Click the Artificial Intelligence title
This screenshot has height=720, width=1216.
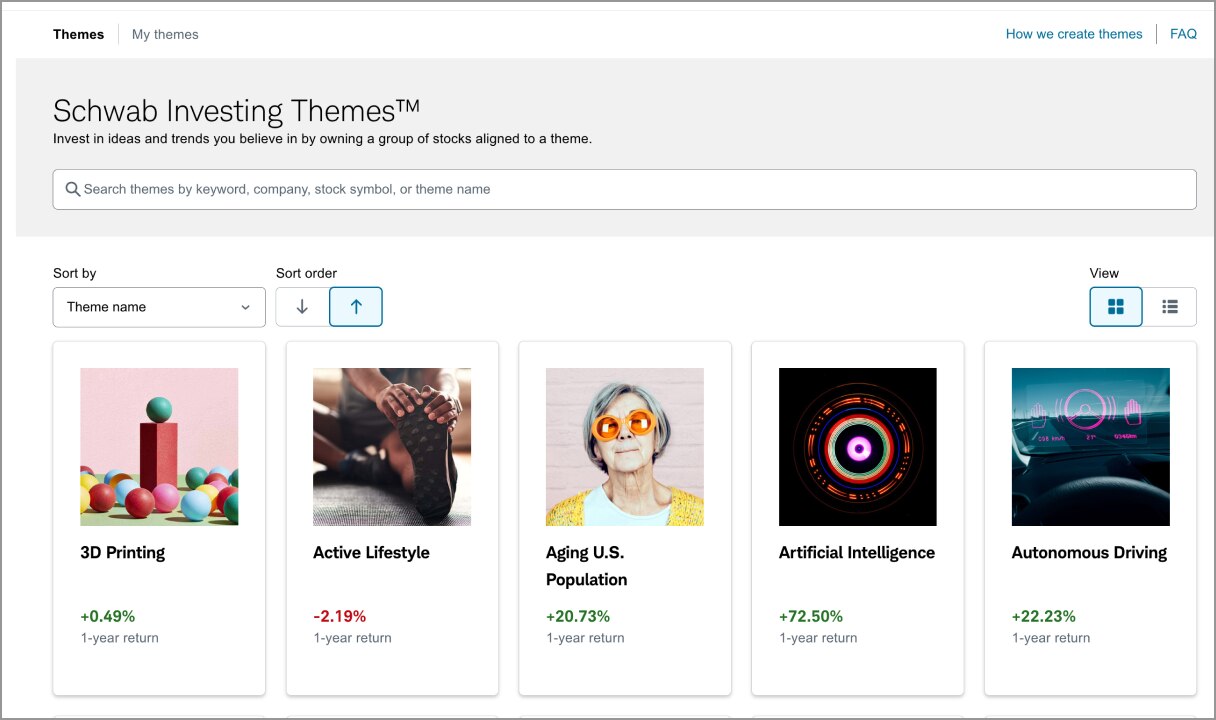(857, 552)
